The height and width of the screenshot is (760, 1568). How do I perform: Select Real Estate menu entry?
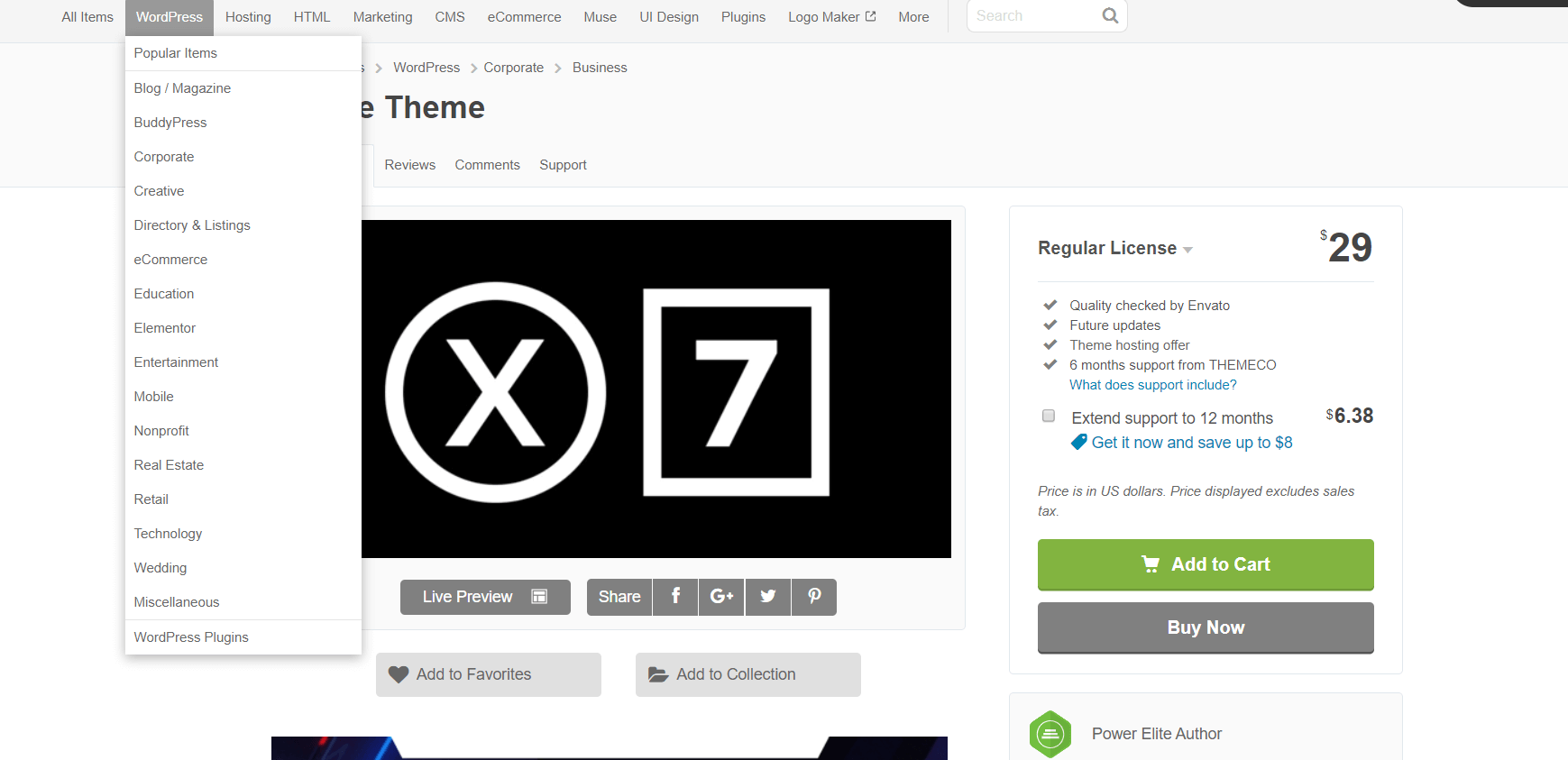coord(243,465)
